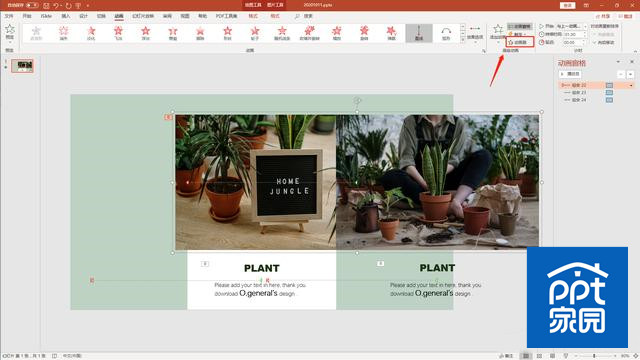
Task: Select the Lines (直线) motion path
Action: (x=419, y=33)
